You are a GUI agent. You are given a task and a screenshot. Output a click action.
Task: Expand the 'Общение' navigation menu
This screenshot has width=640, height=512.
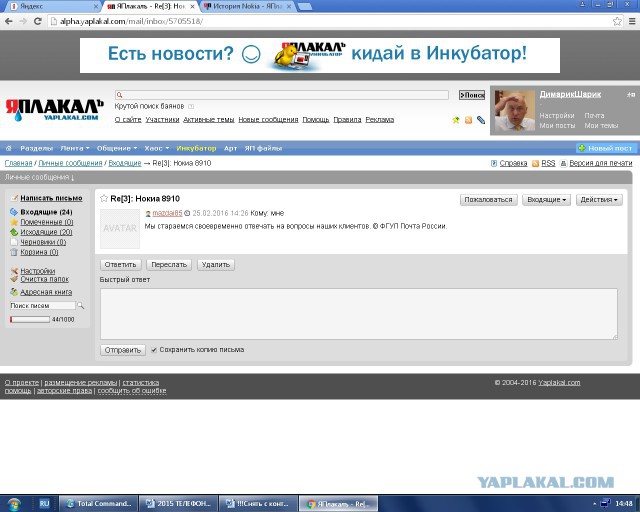[x=116, y=148]
